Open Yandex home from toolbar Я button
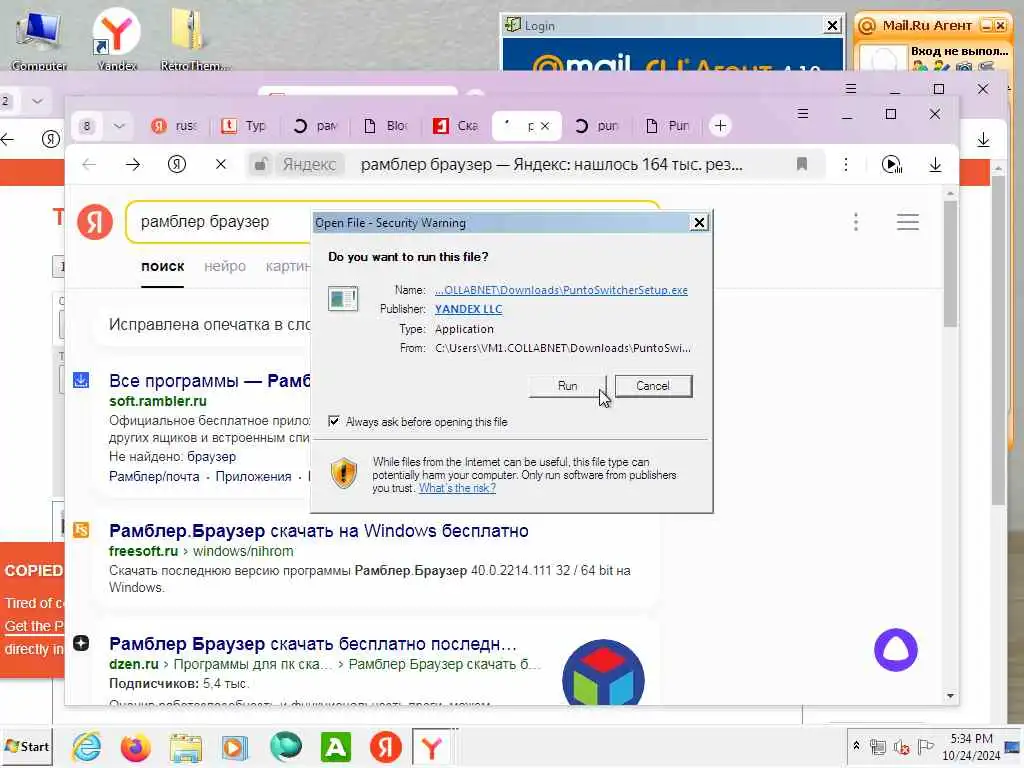 (x=177, y=165)
